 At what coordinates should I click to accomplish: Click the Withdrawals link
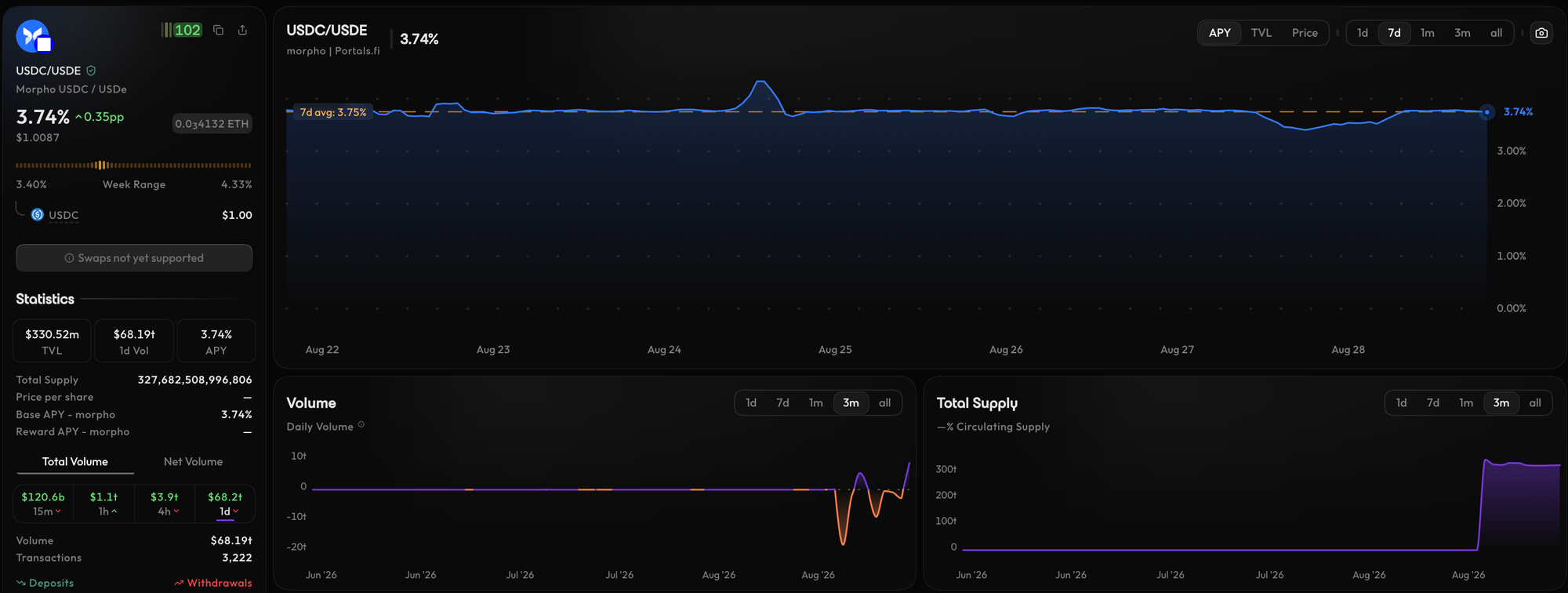point(213,583)
